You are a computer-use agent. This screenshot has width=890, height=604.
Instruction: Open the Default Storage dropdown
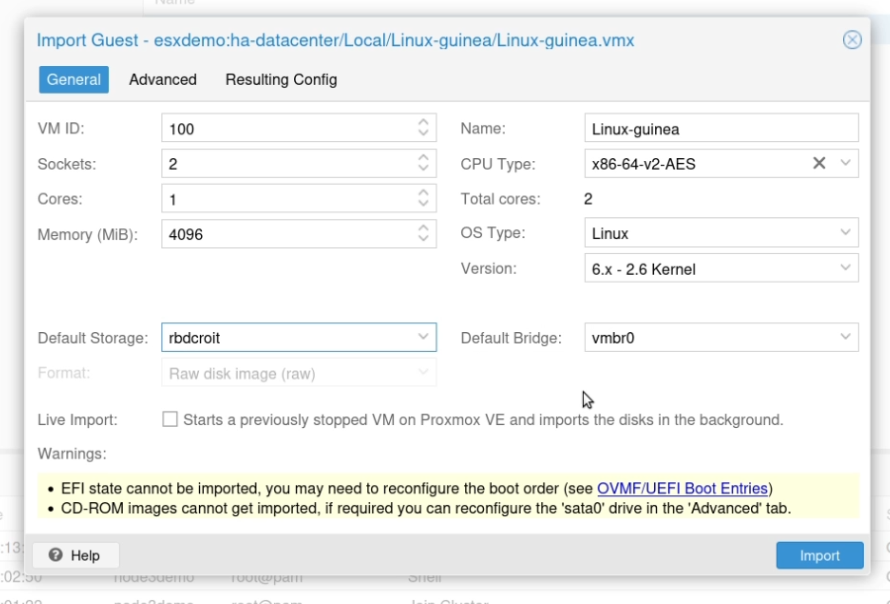423,337
